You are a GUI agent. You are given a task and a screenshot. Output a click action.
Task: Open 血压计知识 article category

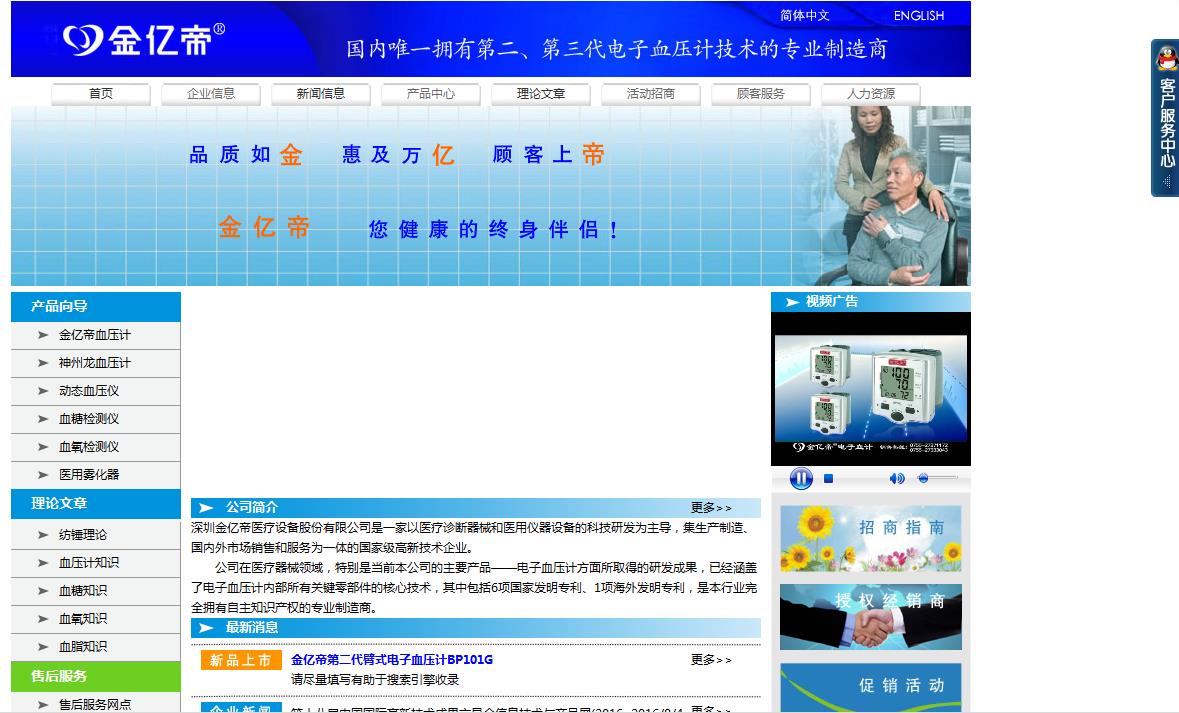[x=89, y=563]
